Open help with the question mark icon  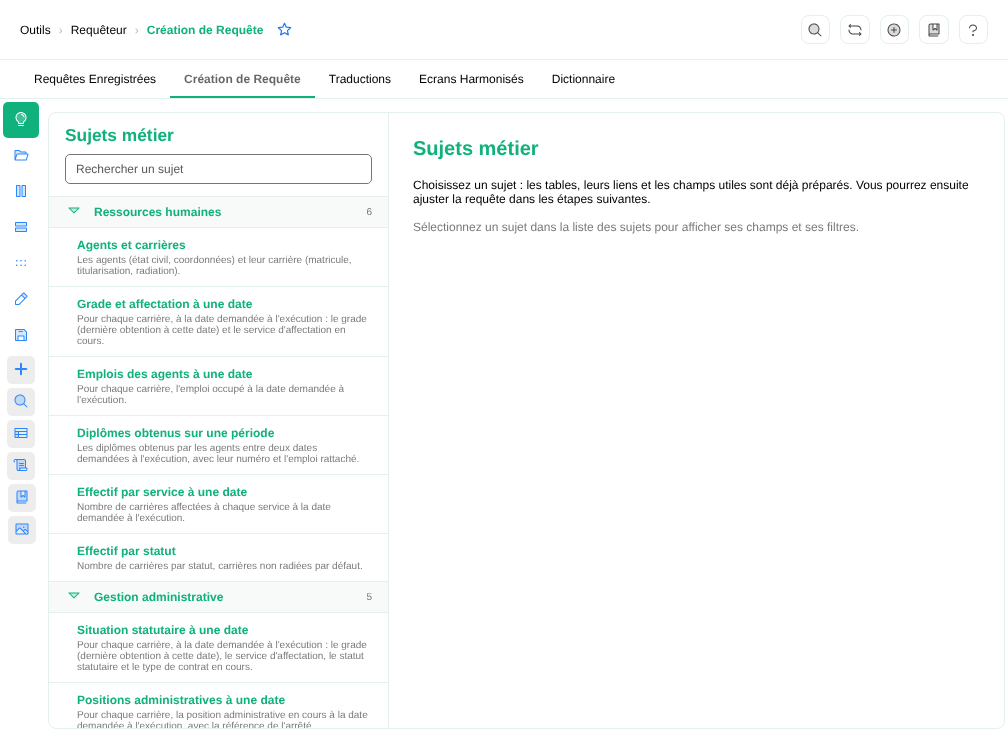(x=973, y=30)
